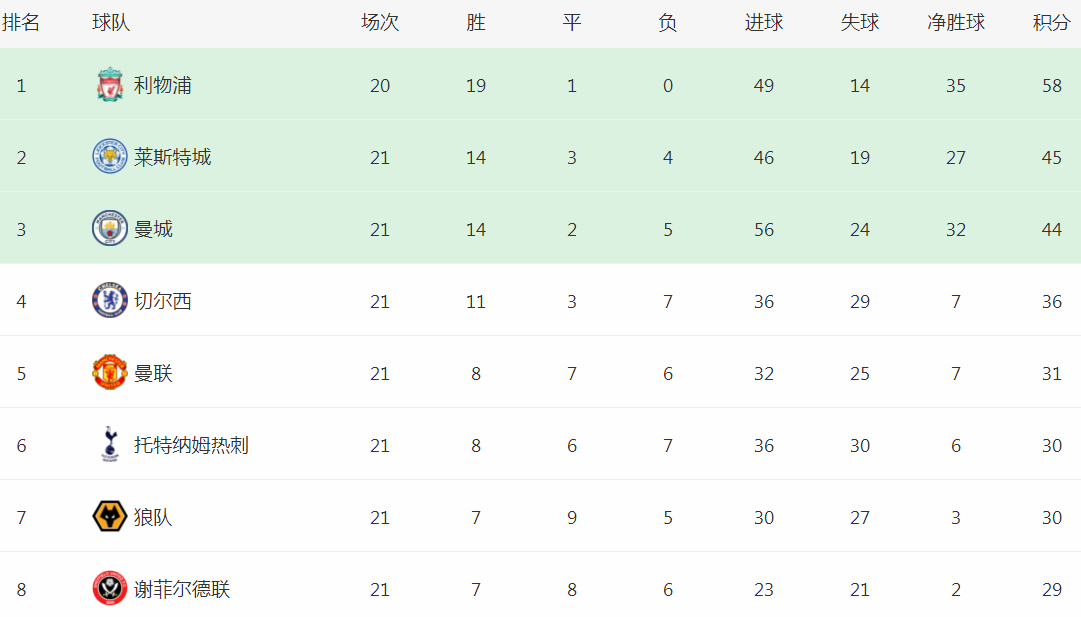Click the 排名 column header

21,23
